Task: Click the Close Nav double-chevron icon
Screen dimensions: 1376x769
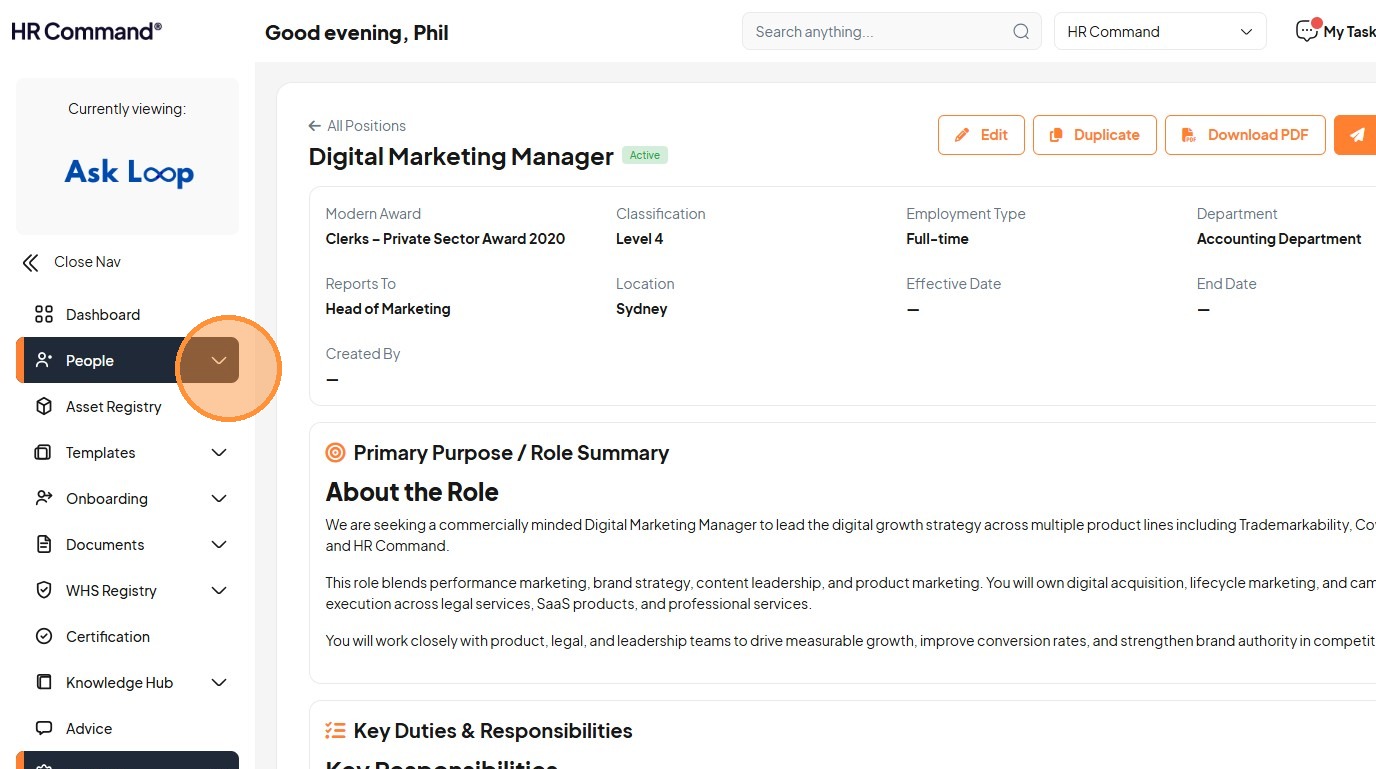Action: [x=31, y=263]
